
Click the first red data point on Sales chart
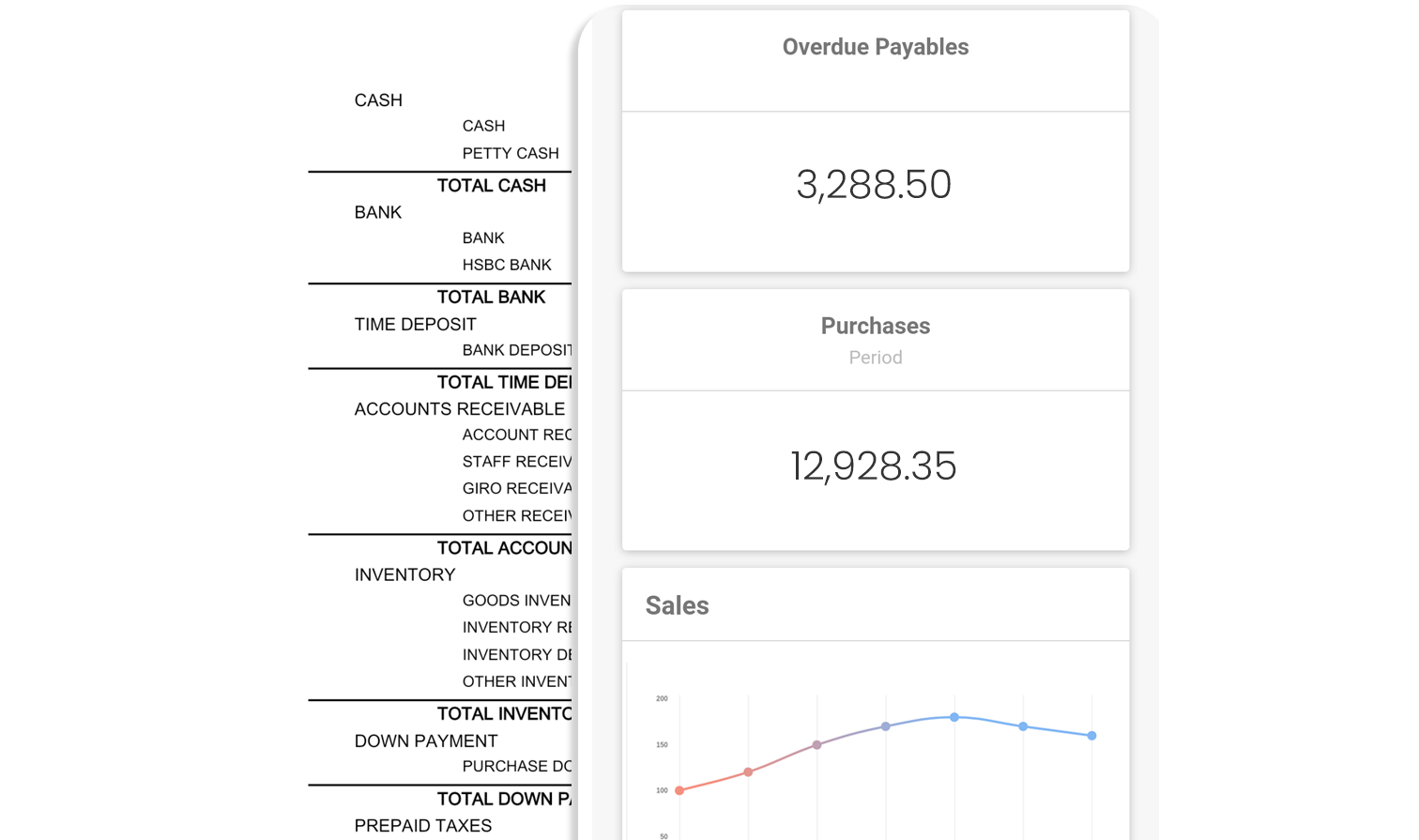tap(679, 790)
